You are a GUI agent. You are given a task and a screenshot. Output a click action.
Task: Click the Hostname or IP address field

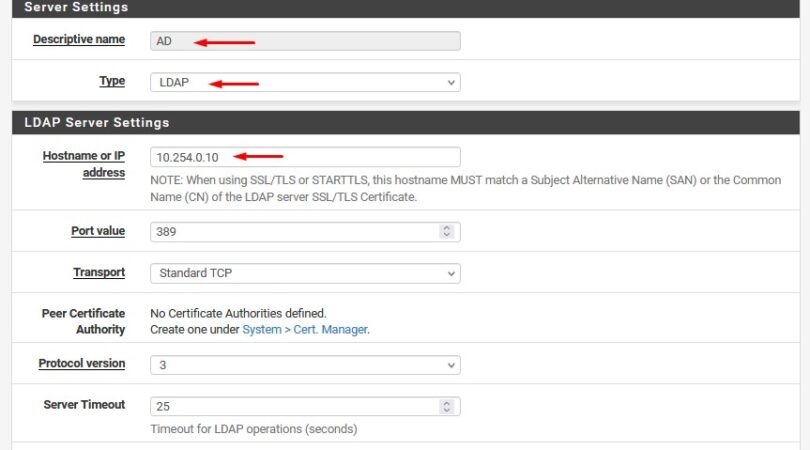click(305, 157)
